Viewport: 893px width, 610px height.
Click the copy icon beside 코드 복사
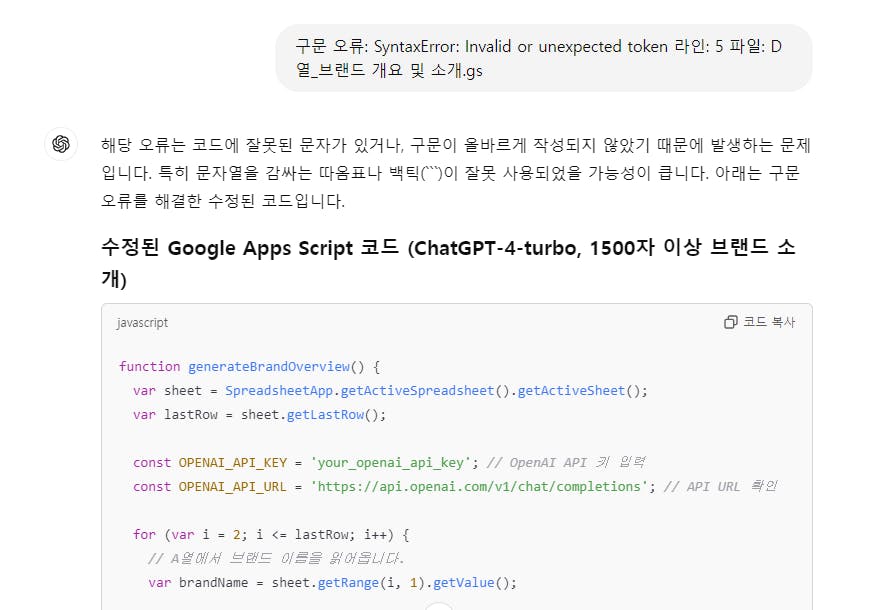(731, 322)
